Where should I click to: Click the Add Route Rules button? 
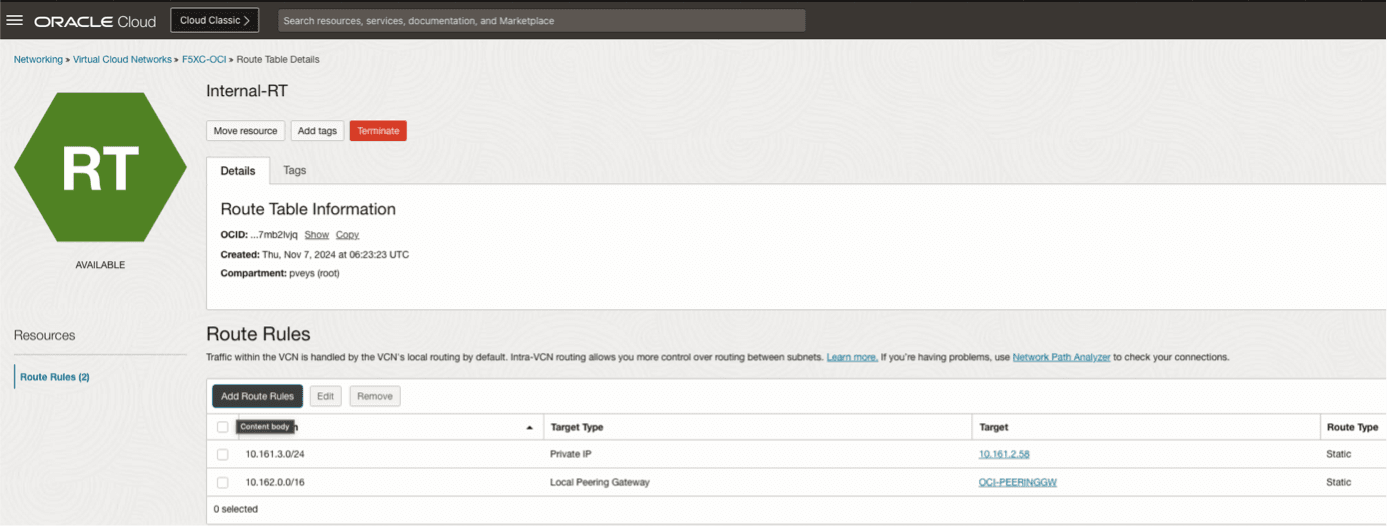[257, 396]
